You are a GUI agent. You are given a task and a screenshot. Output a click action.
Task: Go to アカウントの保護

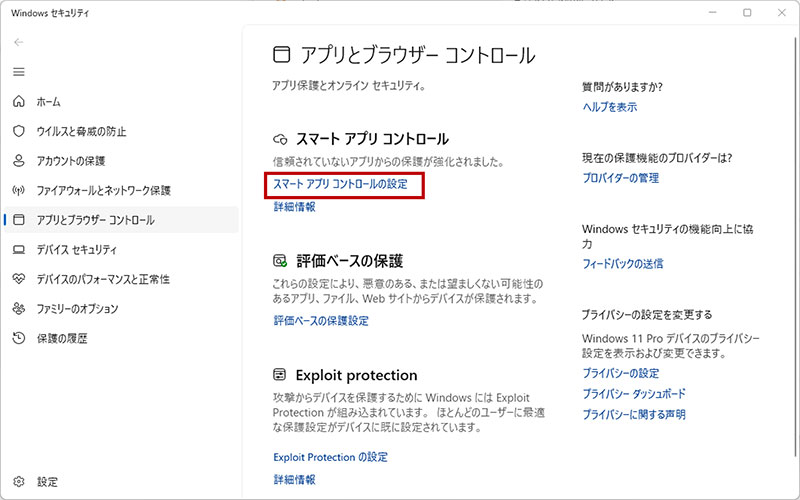(x=70, y=161)
